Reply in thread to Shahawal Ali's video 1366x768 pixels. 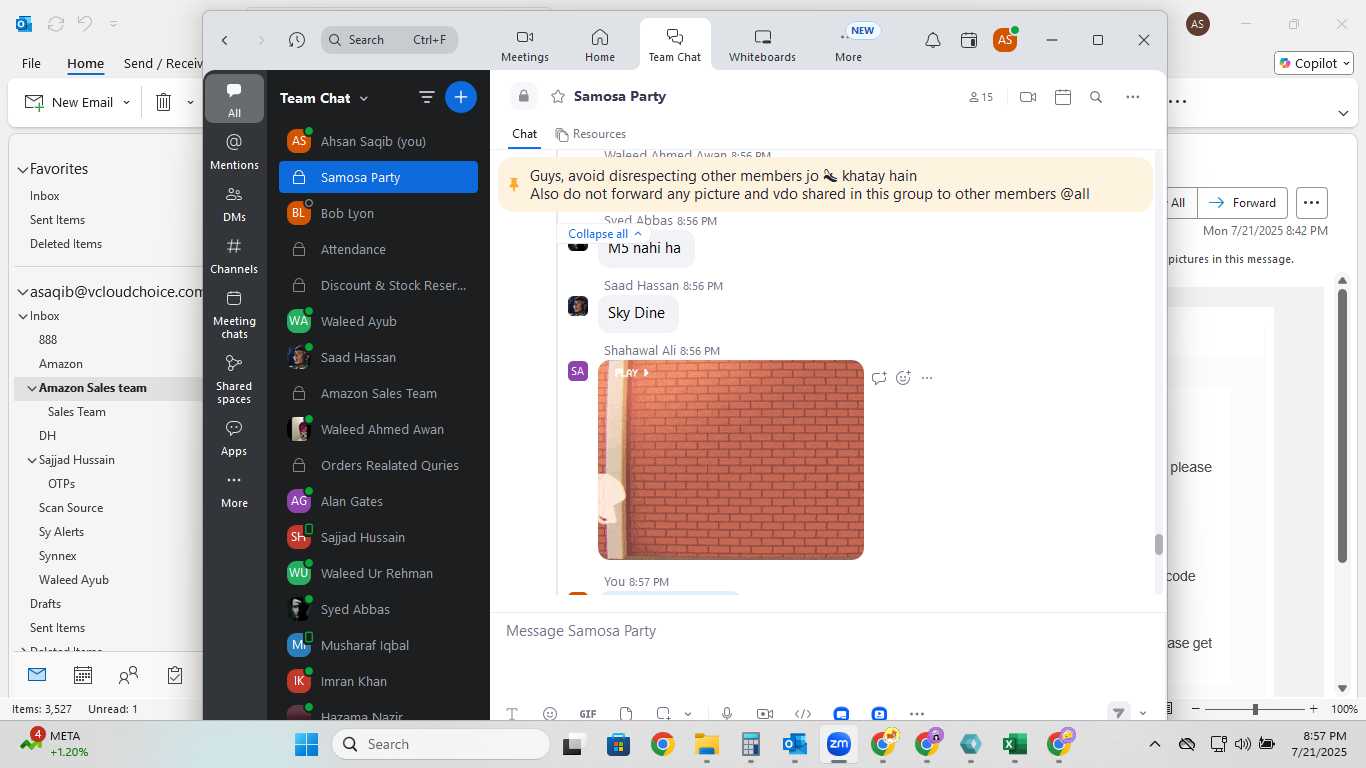click(879, 378)
